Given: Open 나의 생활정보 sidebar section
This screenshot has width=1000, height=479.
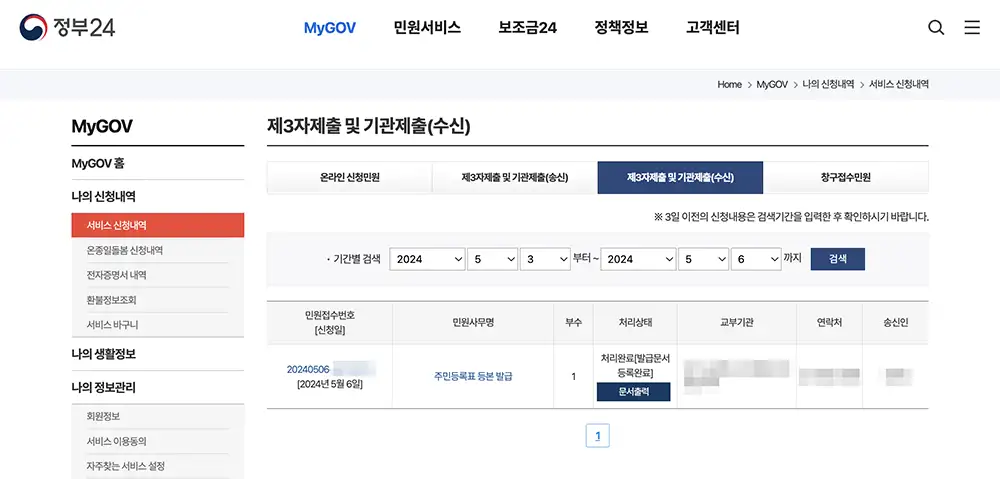Looking at the screenshot, I should [x=103, y=354].
